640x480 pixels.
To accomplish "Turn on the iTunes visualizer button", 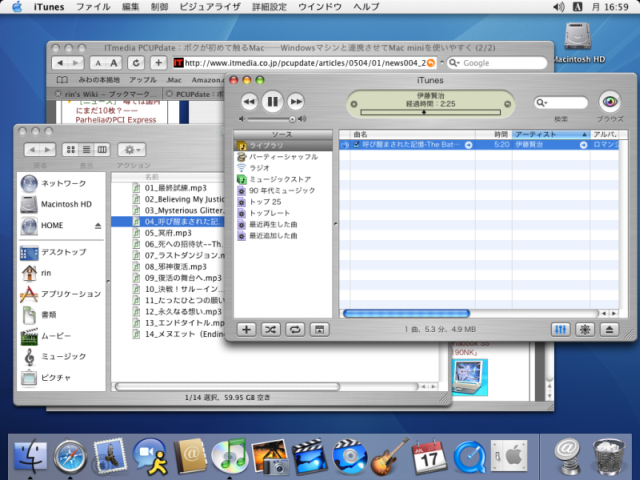I will click(584, 330).
